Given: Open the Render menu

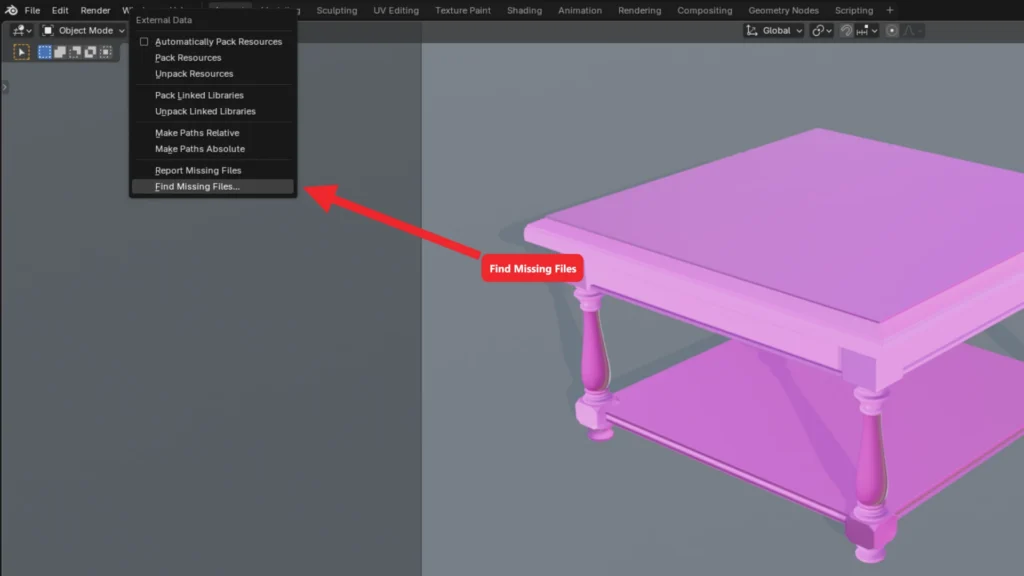Looking at the screenshot, I should pyautogui.click(x=95, y=10).
